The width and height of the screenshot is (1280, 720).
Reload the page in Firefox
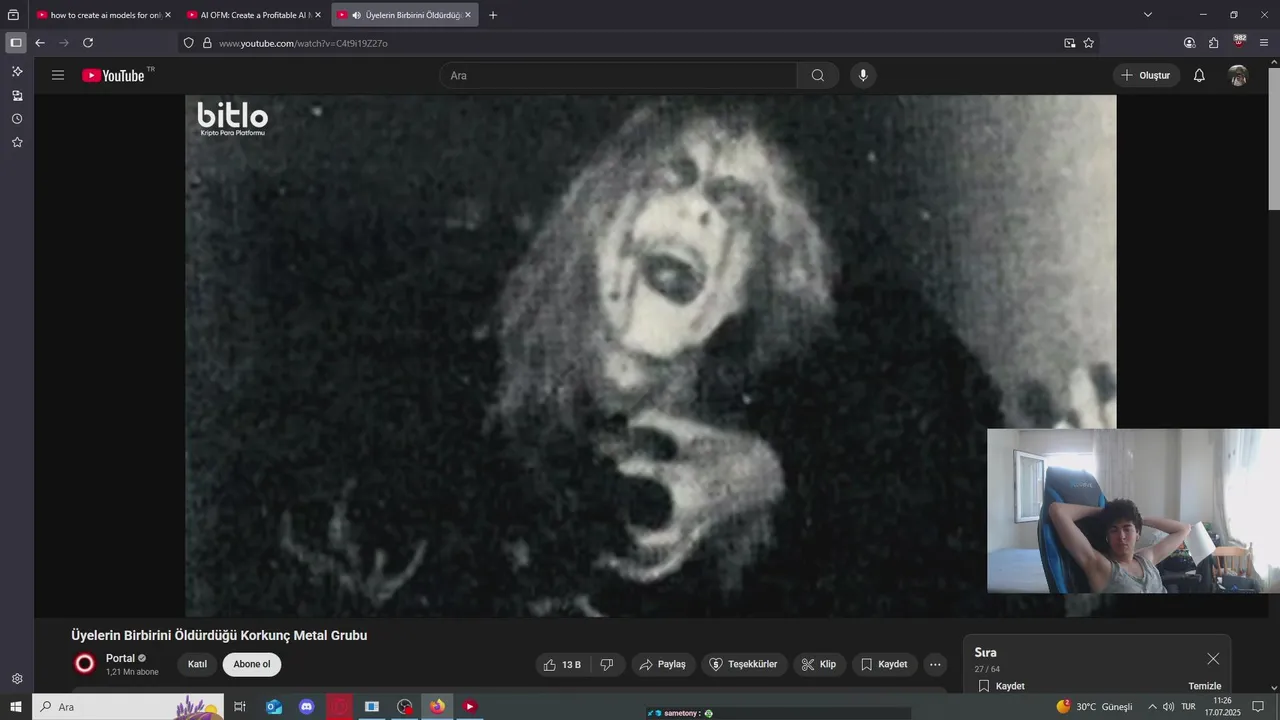pos(88,43)
